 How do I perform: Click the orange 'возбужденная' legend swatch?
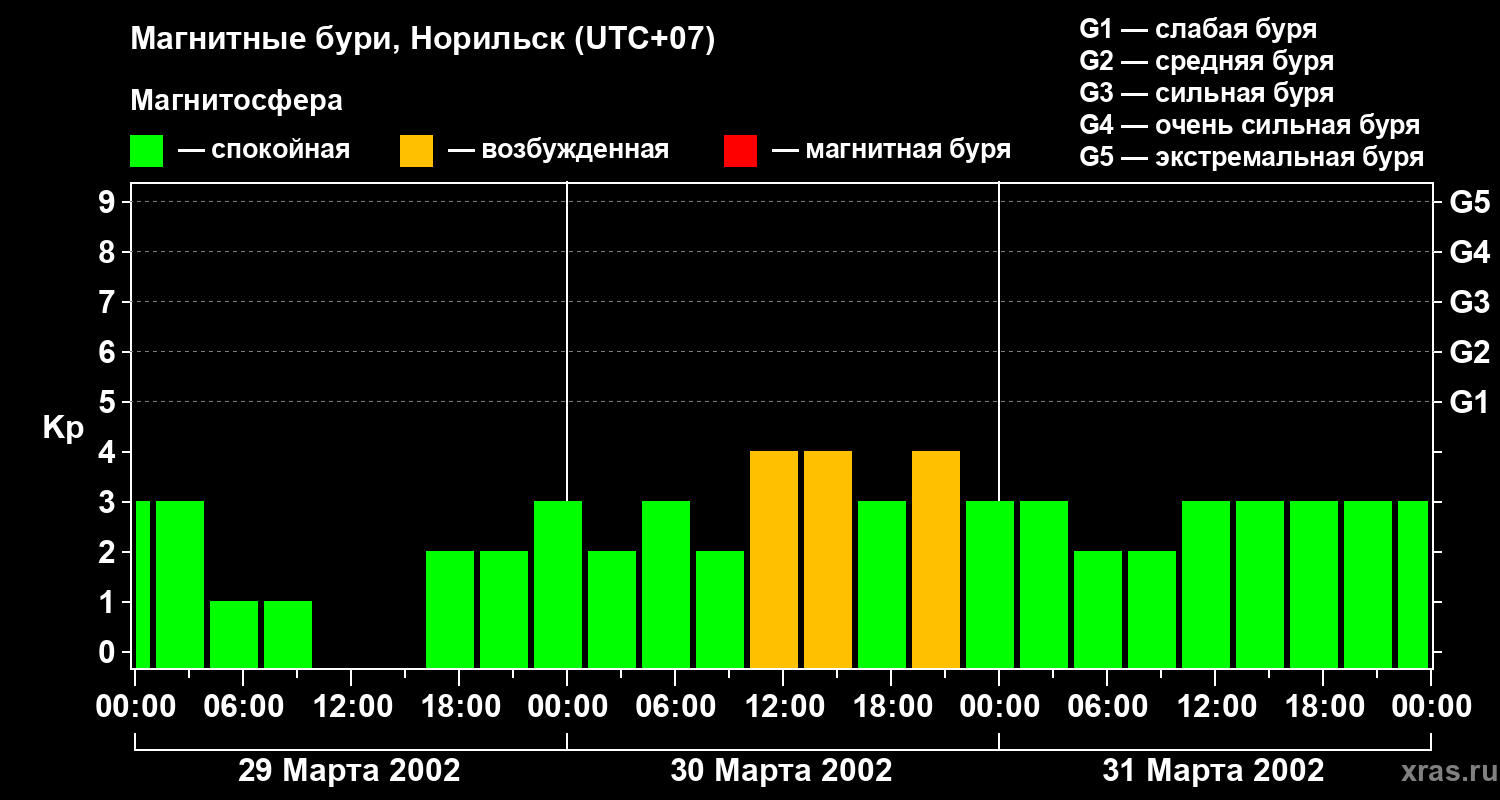pos(416,151)
